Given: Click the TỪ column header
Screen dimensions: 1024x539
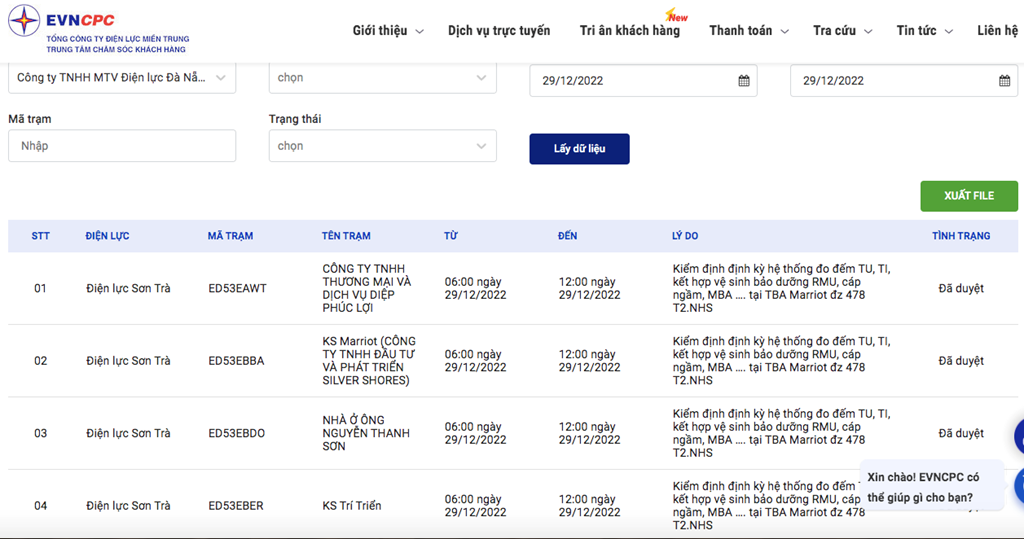Looking at the screenshot, I should 451,236.
